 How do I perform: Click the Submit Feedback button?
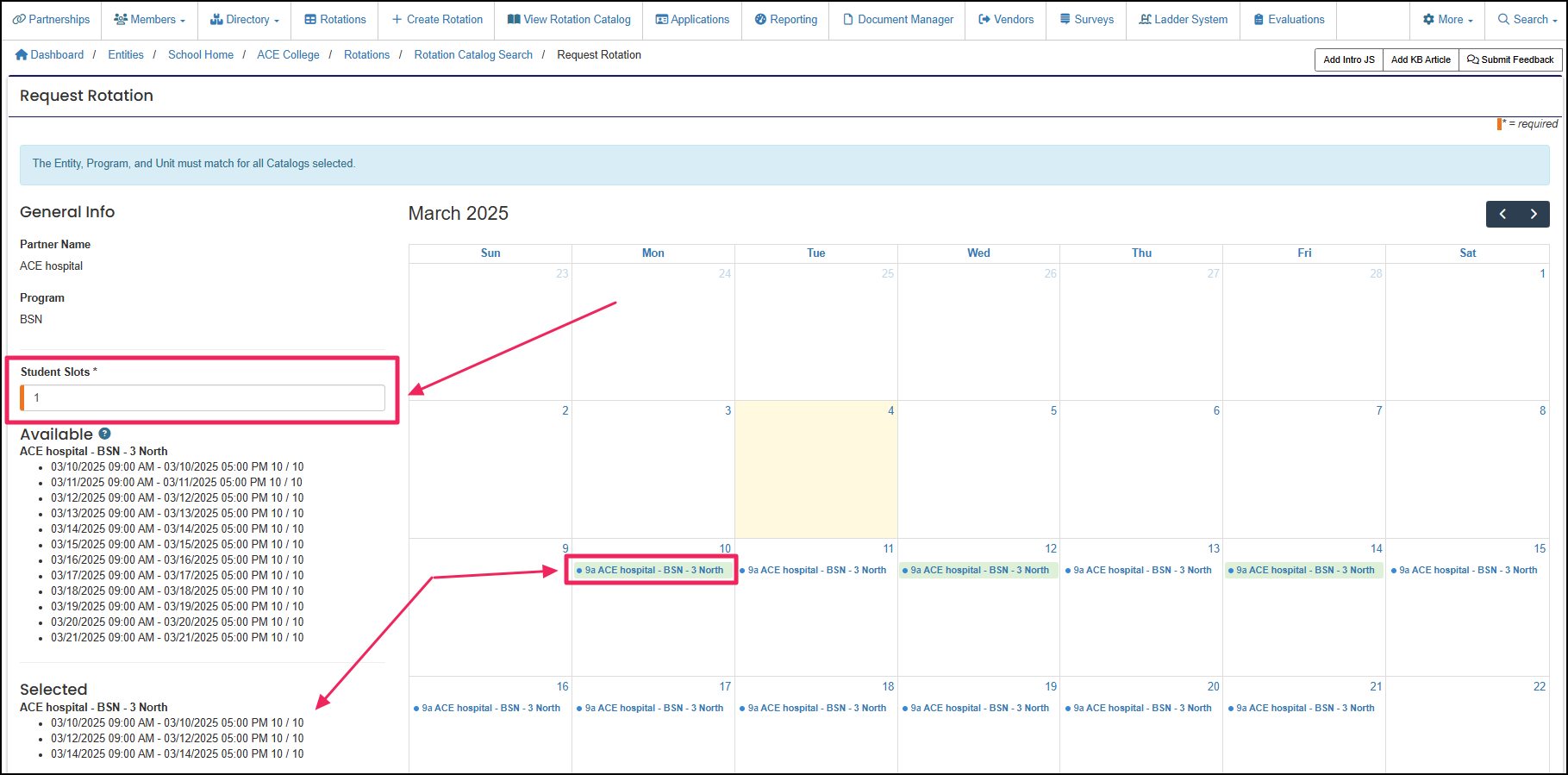(x=1510, y=59)
